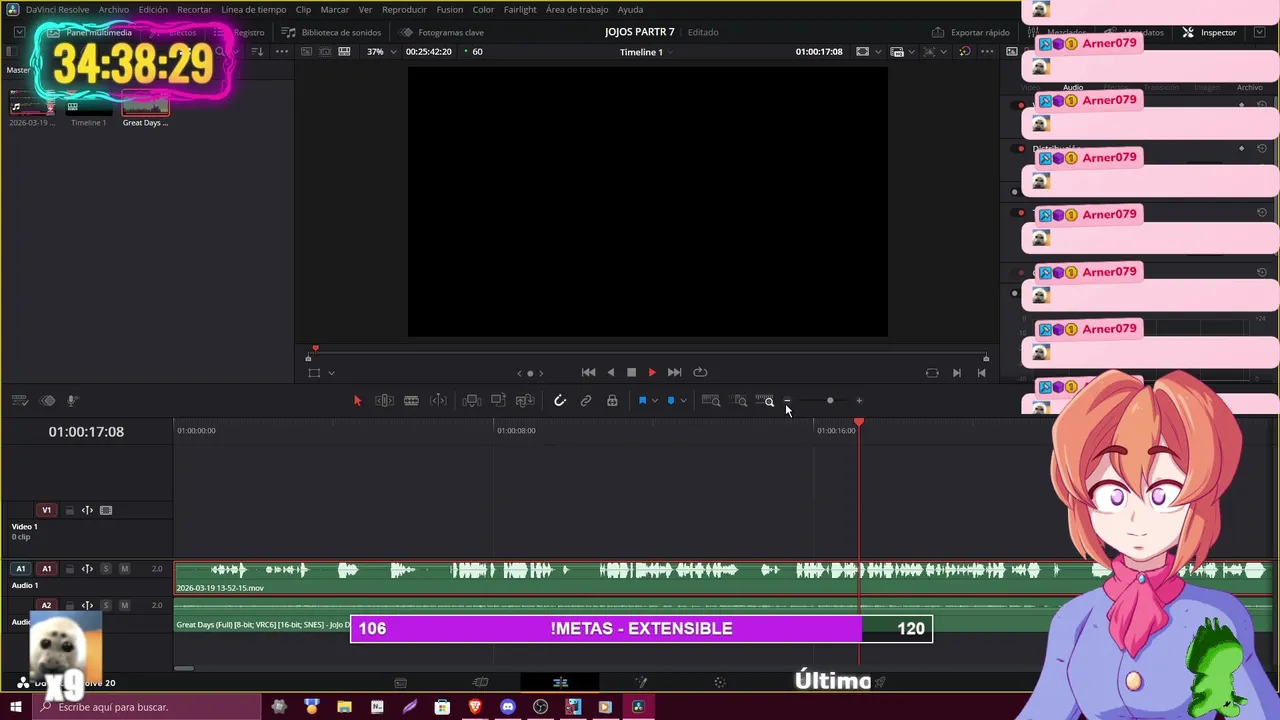
Task: Lock the Video 1 track
Action: pyautogui.click(x=70, y=510)
